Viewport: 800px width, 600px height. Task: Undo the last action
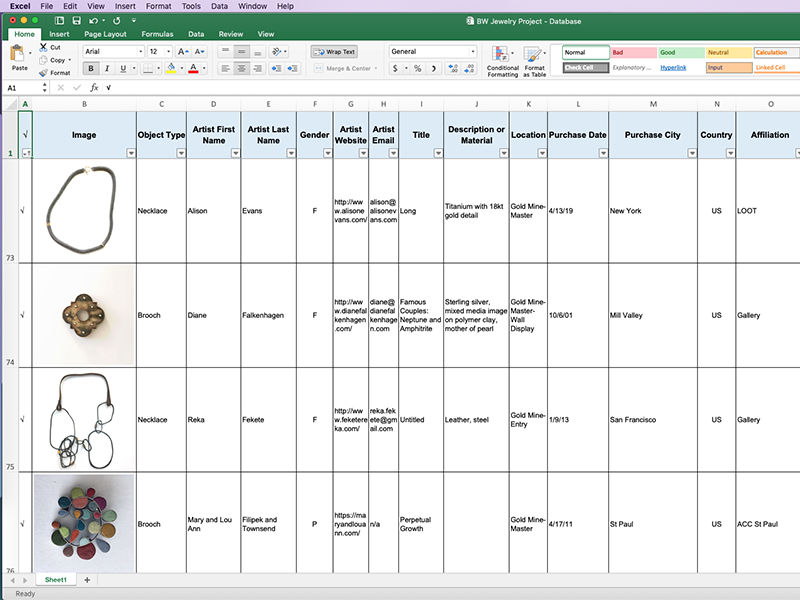[93, 21]
